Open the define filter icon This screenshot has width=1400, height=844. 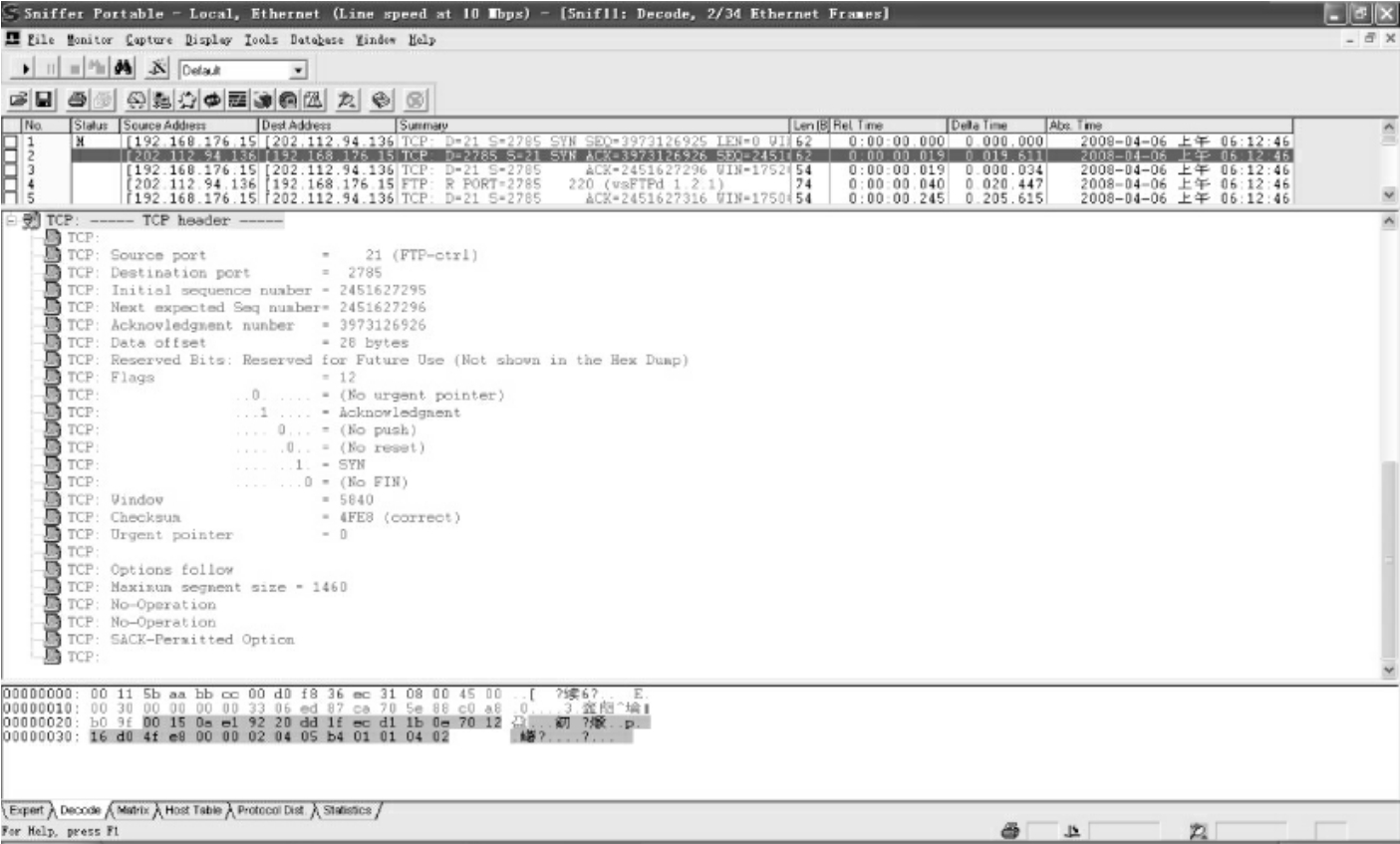[x=157, y=70]
